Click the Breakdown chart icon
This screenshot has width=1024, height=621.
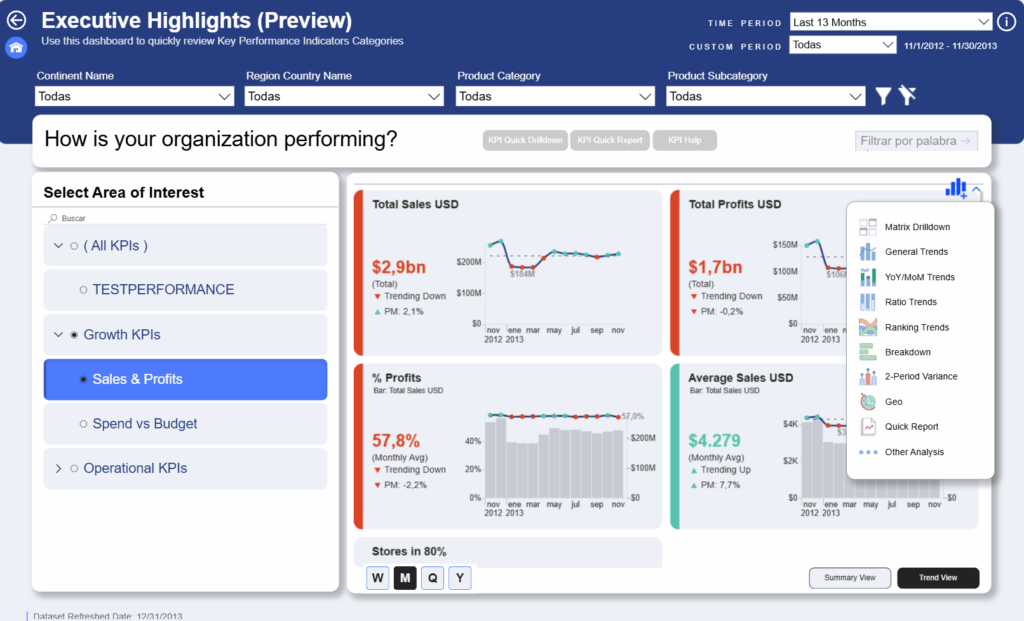(x=867, y=352)
